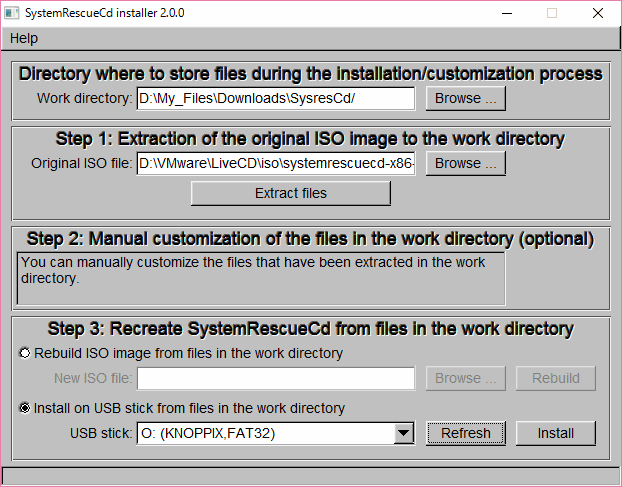Click Install to write USB stick
This screenshot has height=487, width=622.
click(555, 433)
